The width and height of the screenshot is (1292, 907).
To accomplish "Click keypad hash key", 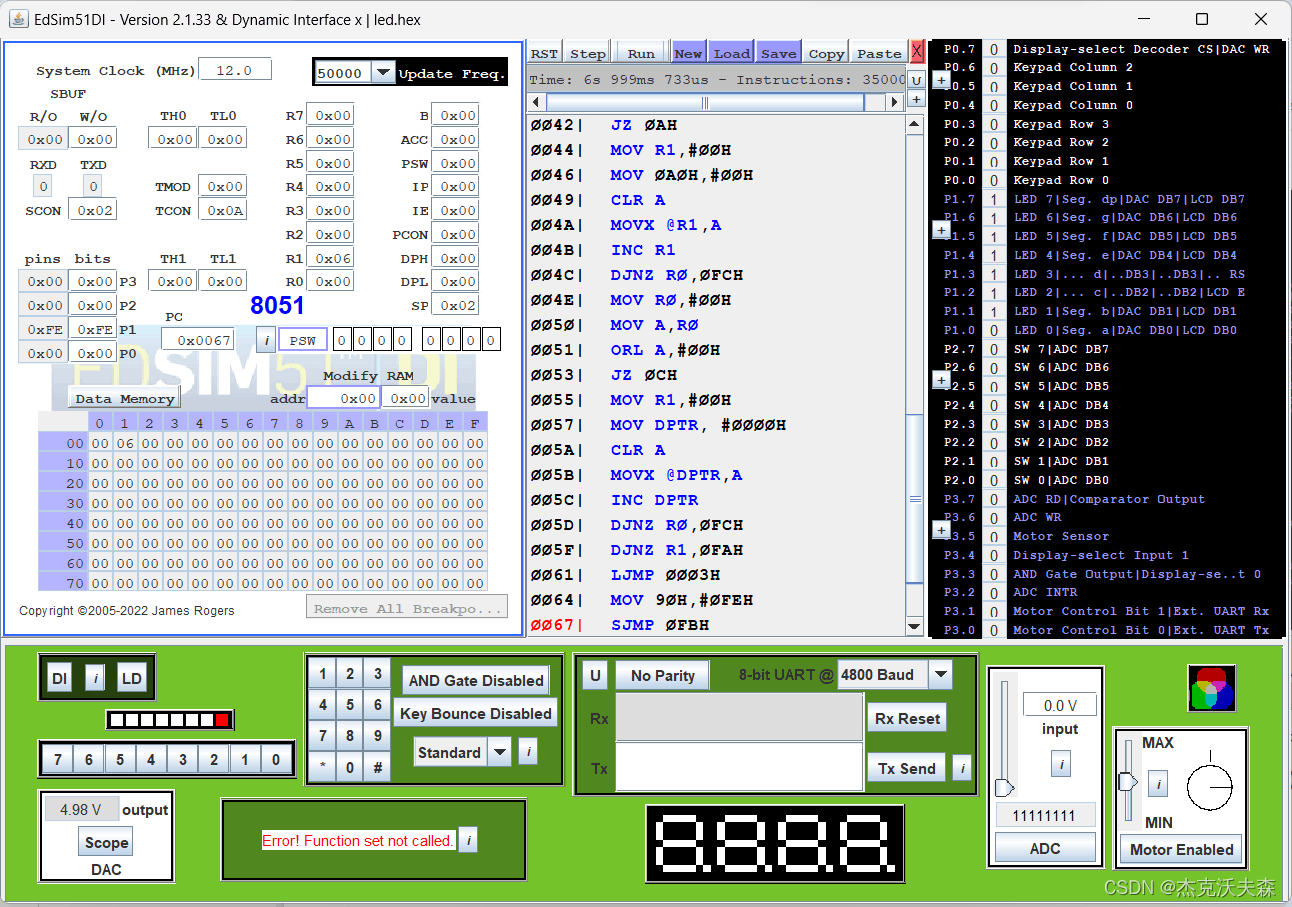I will 377,768.
